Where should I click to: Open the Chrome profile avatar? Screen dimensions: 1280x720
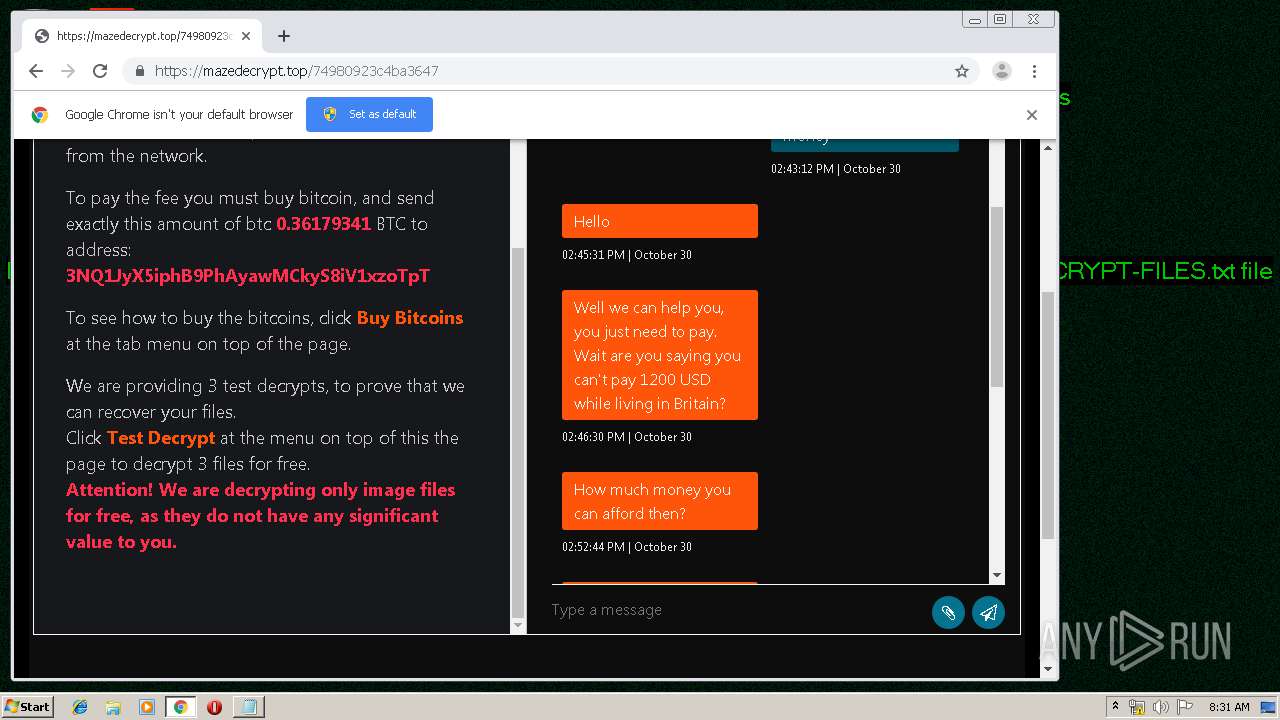pyautogui.click(x=1001, y=71)
